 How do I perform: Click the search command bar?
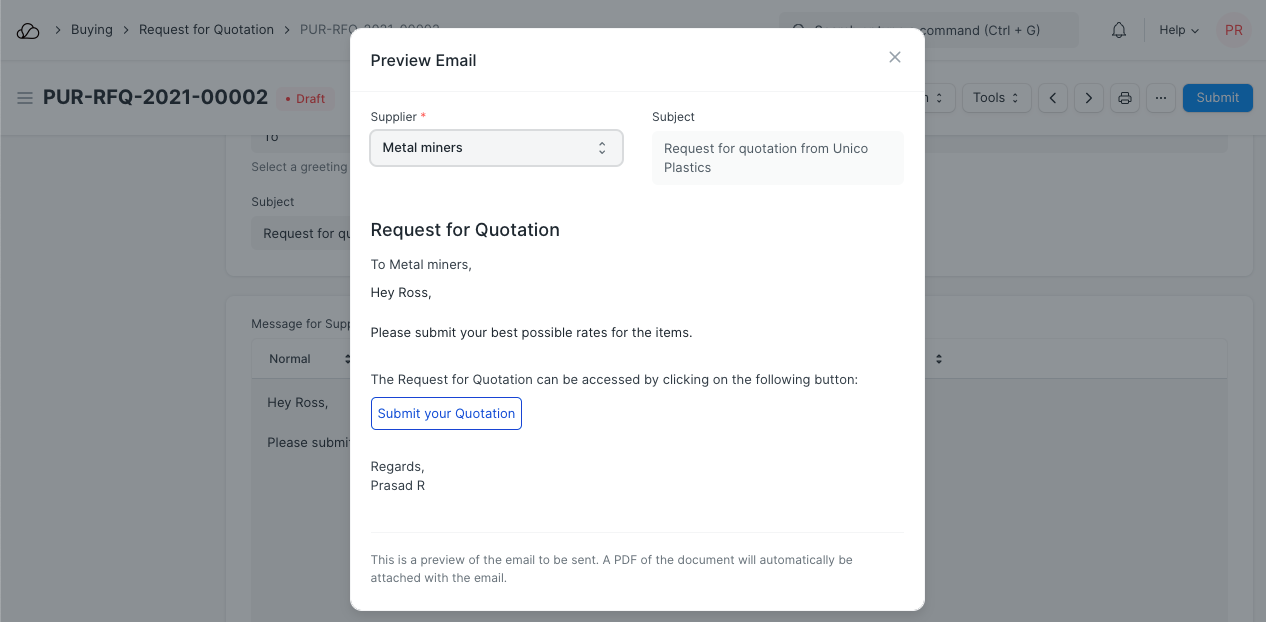point(1000,30)
